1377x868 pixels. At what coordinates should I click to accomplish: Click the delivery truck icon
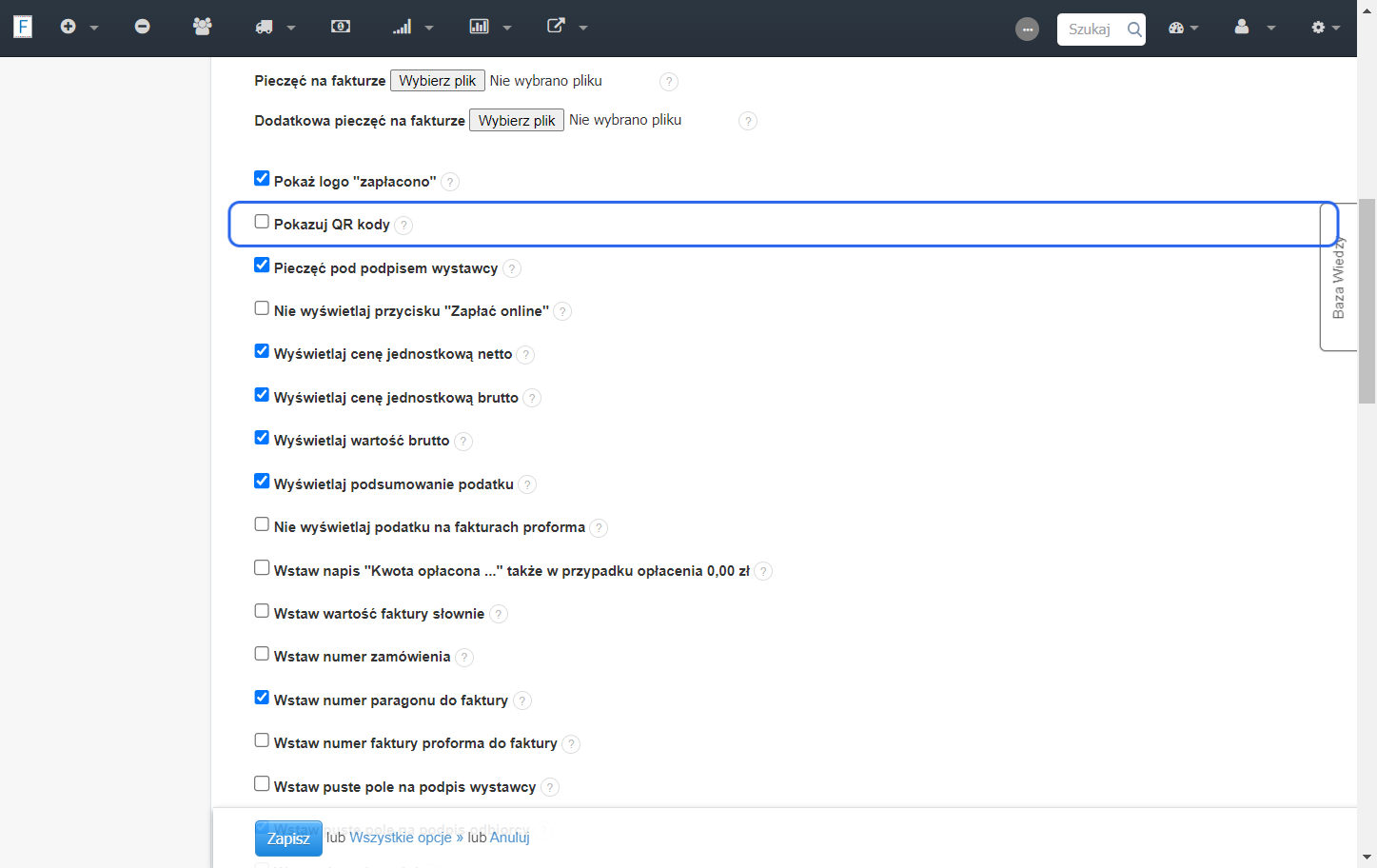click(265, 27)
